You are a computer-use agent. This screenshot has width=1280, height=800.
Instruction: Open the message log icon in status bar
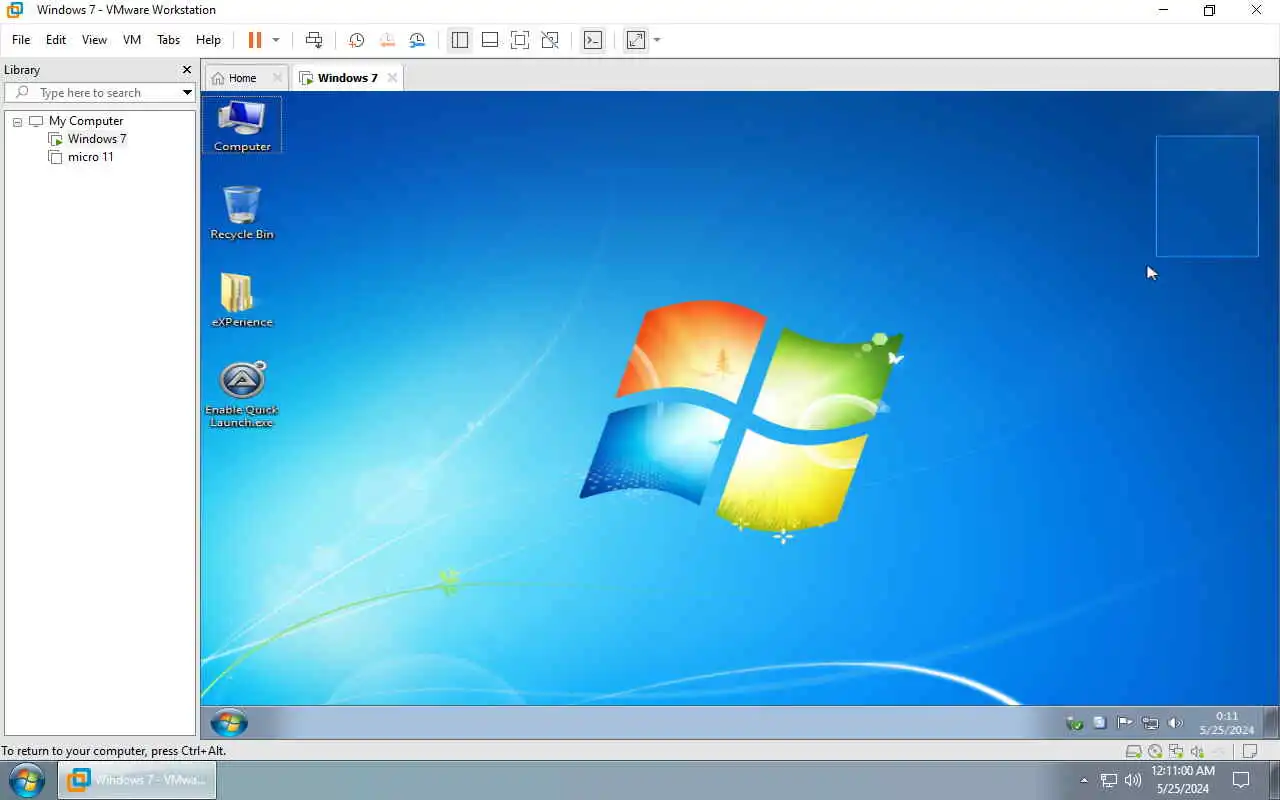coord(1250,751)
